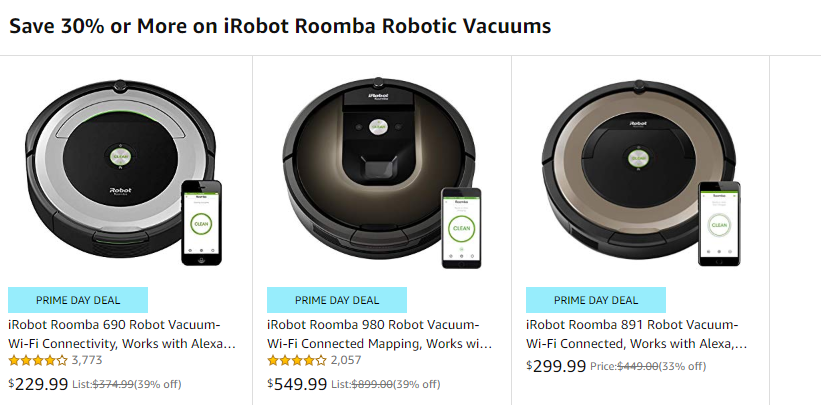
Task: Click the $299.99 price of Roomba 891
Action: (557, 366)
